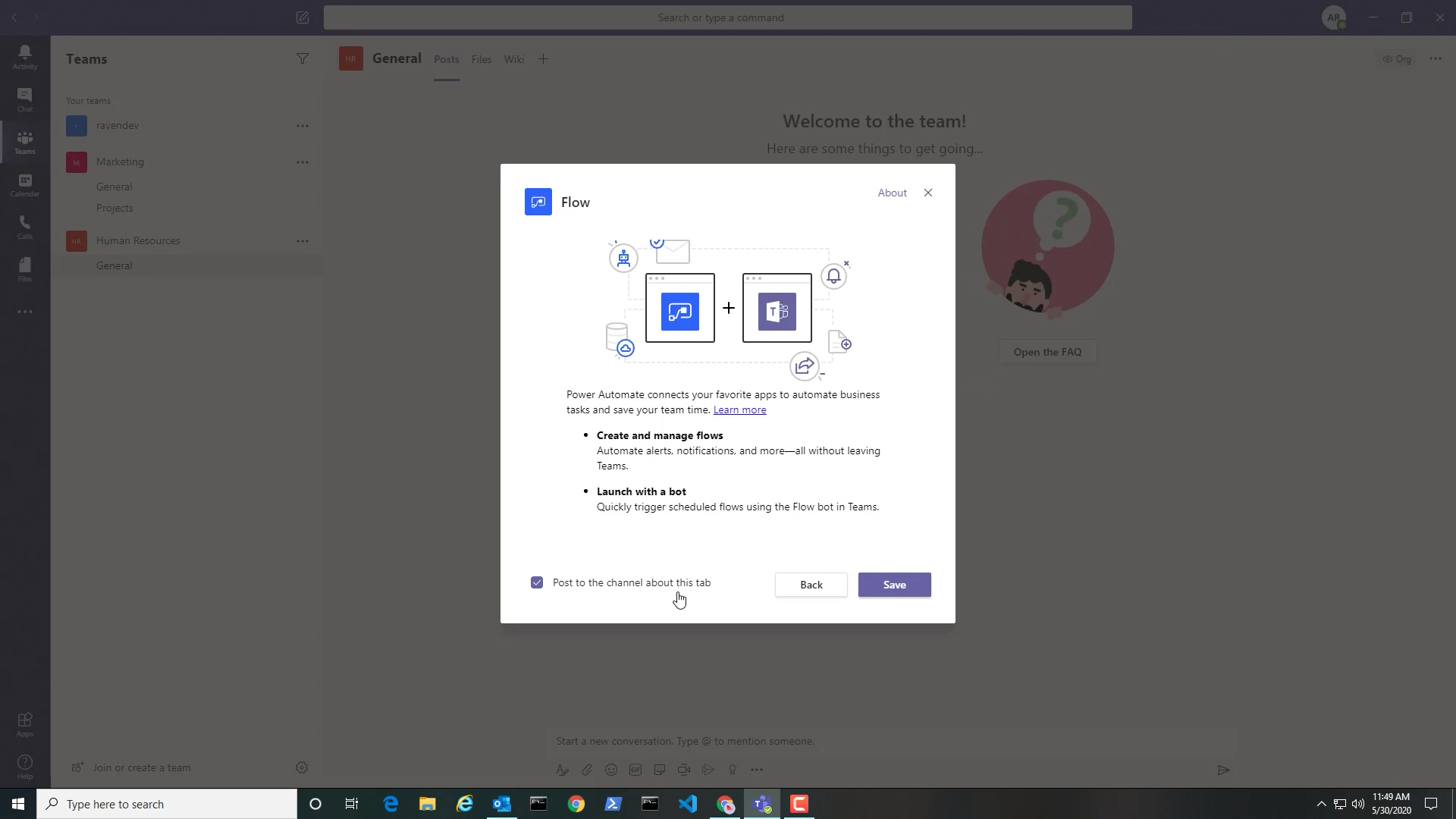The height and width of the screenshot is (819, 1456).
Task: Click the filter teams funnel icon
Action: pos(303,58)
